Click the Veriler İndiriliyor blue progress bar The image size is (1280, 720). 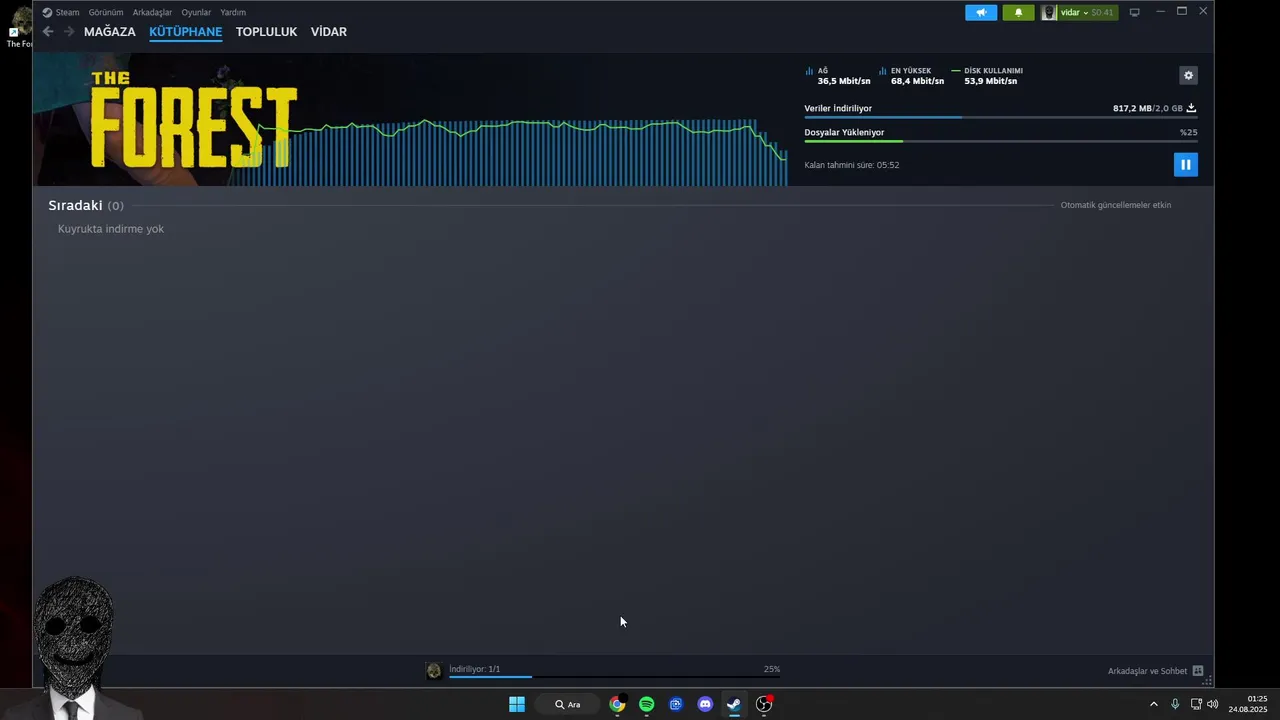tap(1001, 117)
